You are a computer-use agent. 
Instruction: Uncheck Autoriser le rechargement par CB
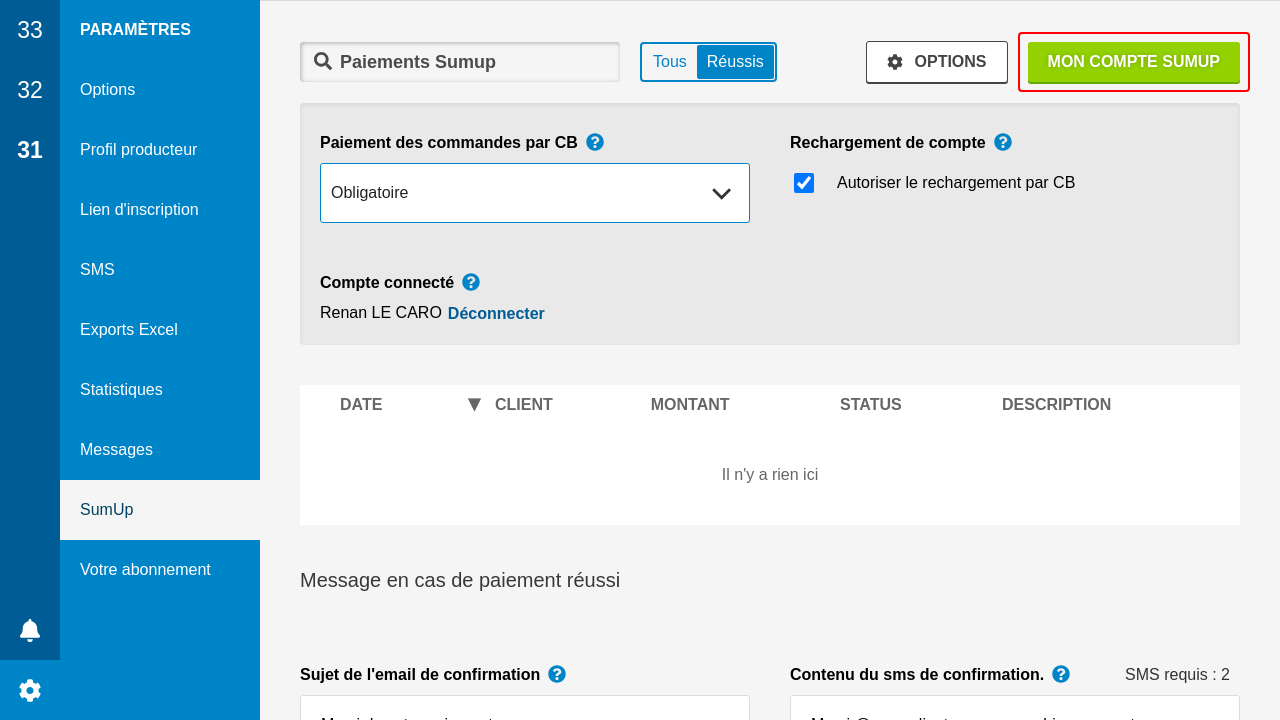tap(804, 183)
